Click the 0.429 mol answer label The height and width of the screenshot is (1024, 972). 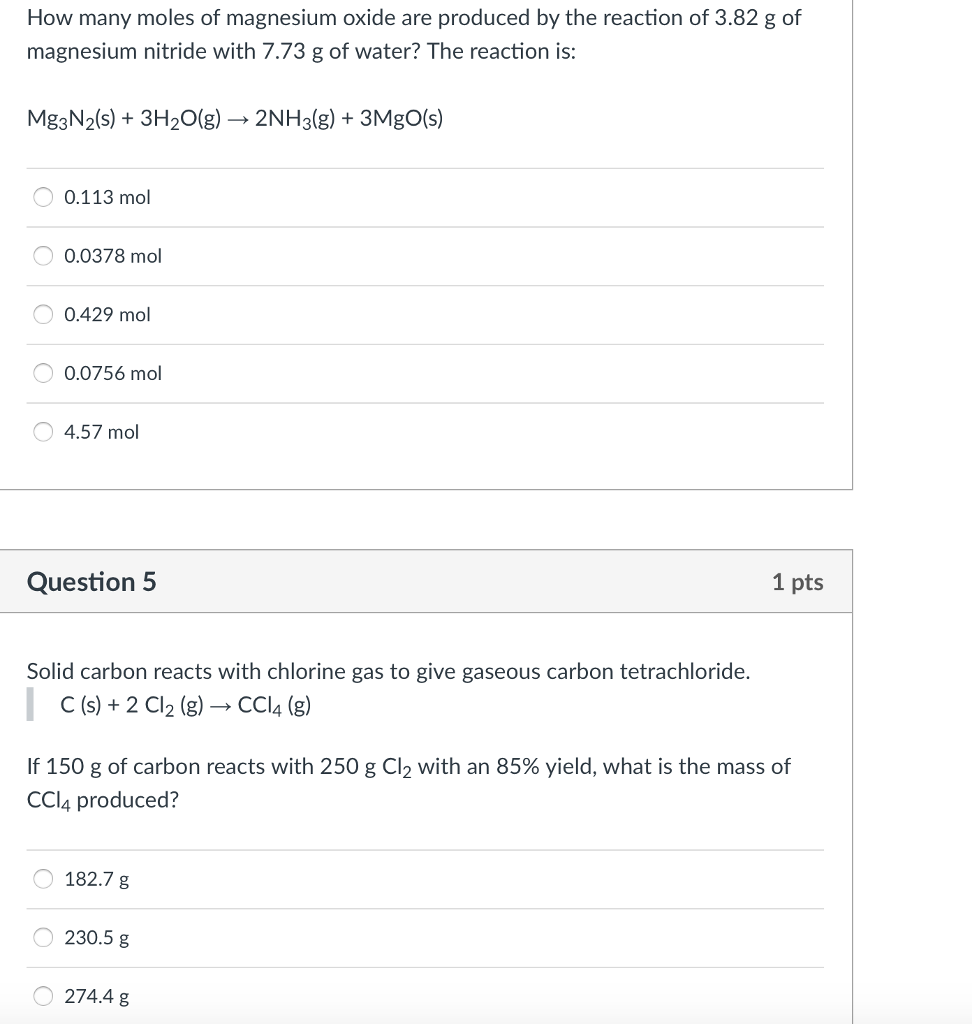click(106, 314)
